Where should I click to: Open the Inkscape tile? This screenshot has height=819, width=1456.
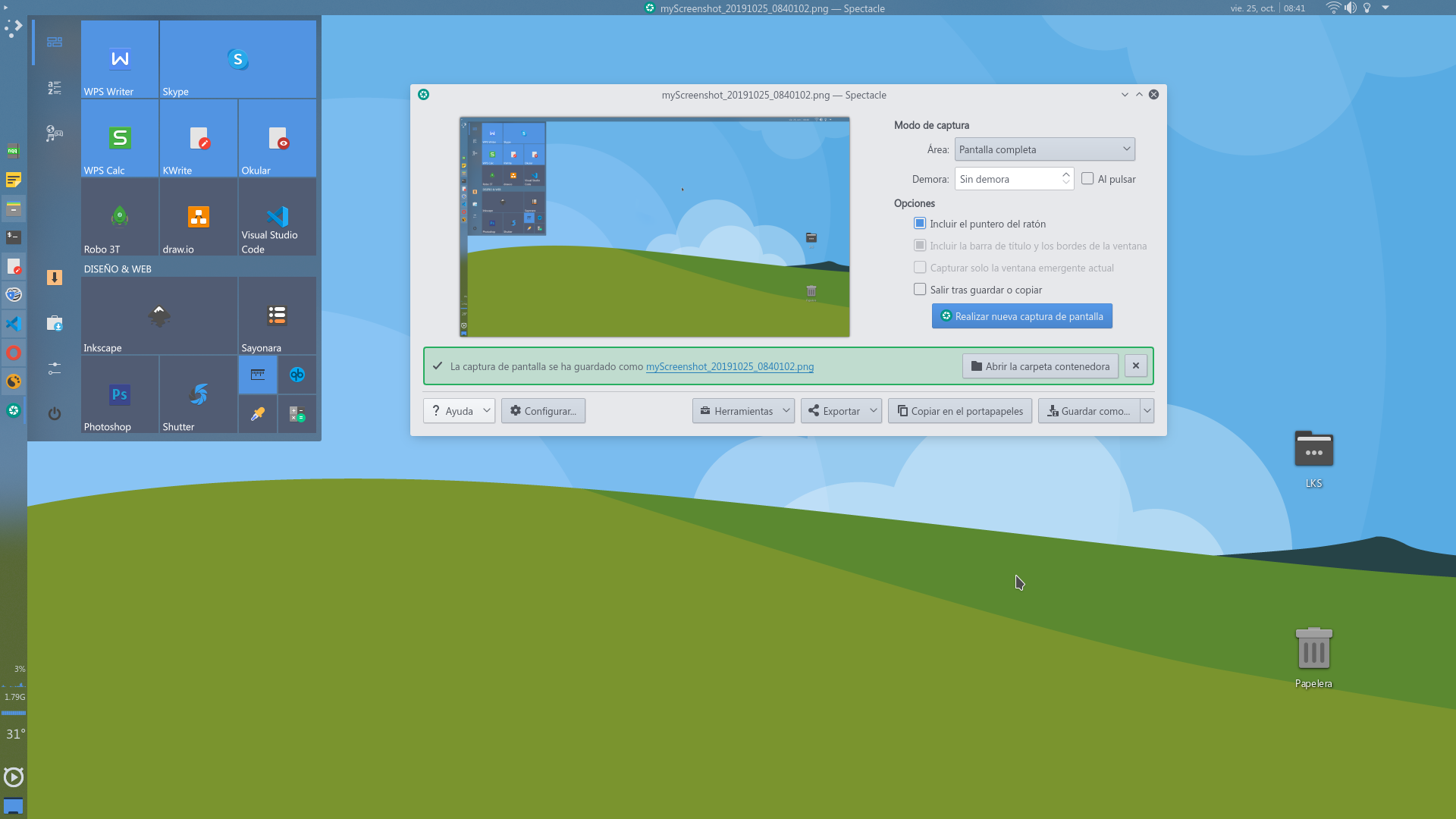click(159, 315)
